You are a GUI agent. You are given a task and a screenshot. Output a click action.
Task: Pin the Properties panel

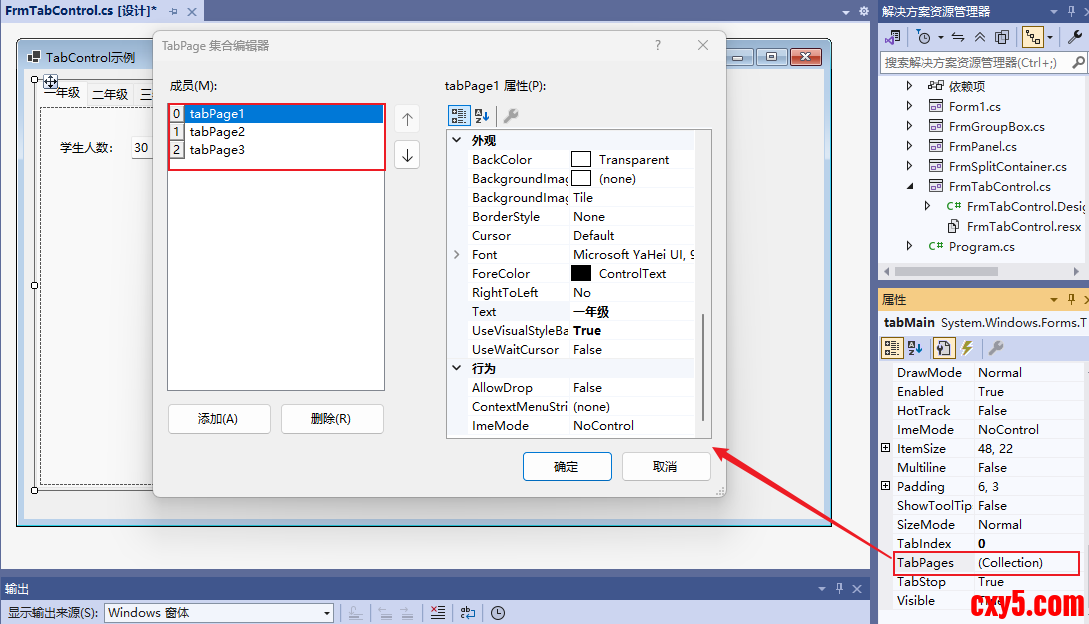(1072, 299)
